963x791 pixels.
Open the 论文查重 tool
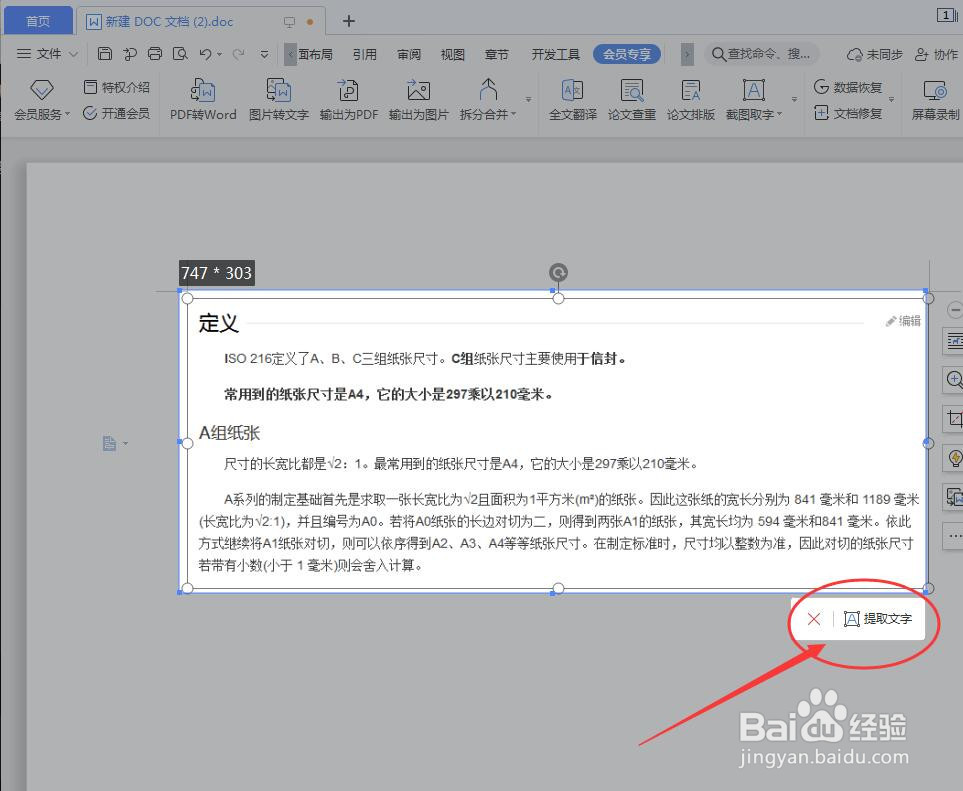[x=632, y=99]
